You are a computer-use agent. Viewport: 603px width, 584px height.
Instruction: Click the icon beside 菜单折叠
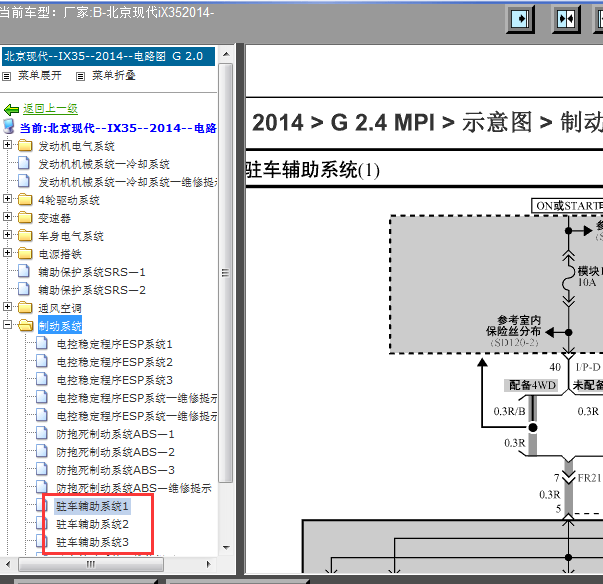click(x=80, y=77)
